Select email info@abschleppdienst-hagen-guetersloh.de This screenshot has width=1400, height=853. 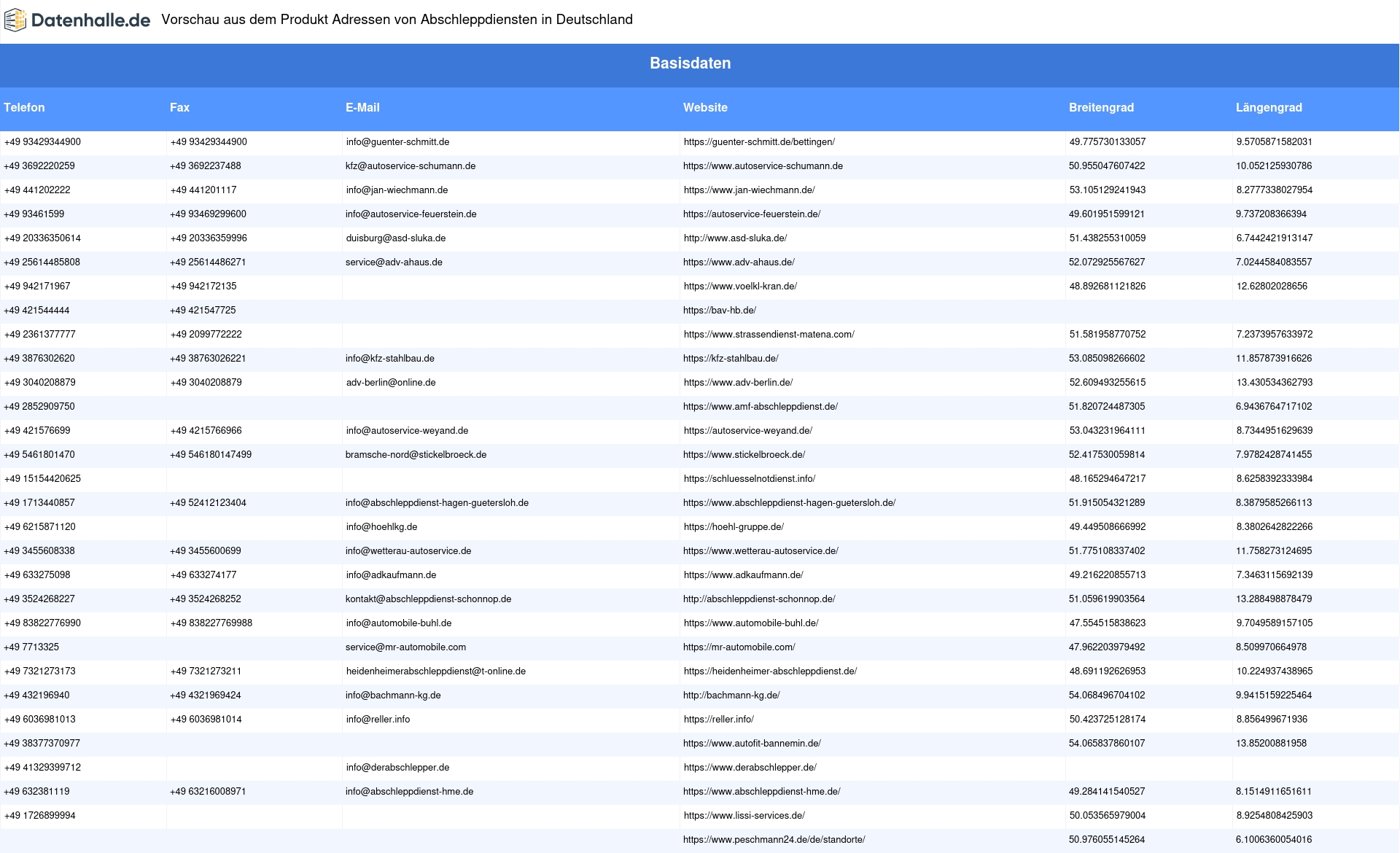click(x=437, y=503)
